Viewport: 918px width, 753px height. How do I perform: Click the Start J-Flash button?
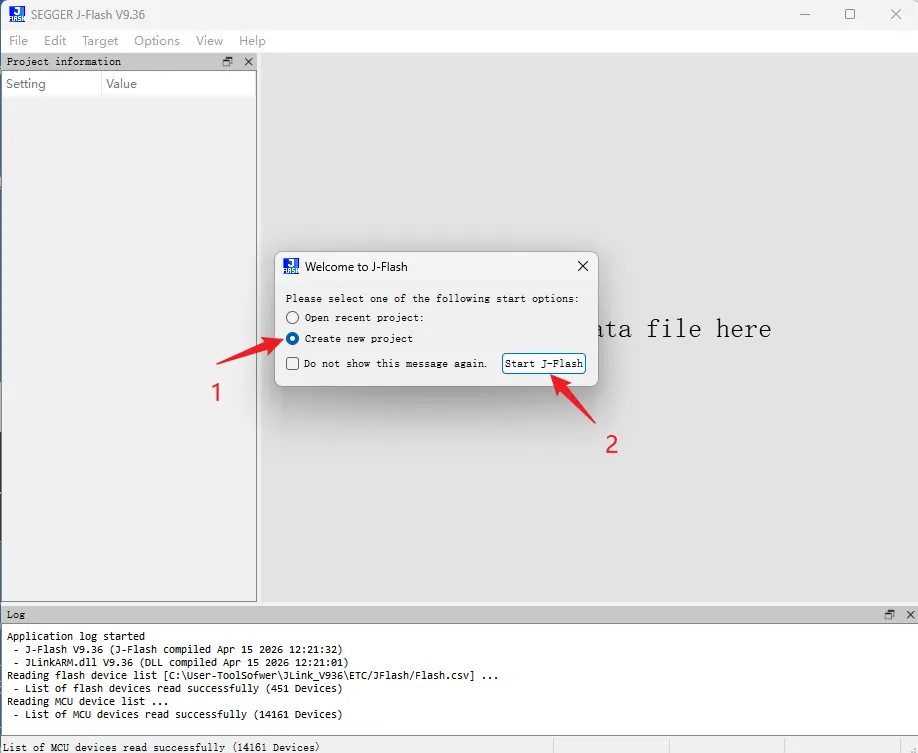(544, 364)
